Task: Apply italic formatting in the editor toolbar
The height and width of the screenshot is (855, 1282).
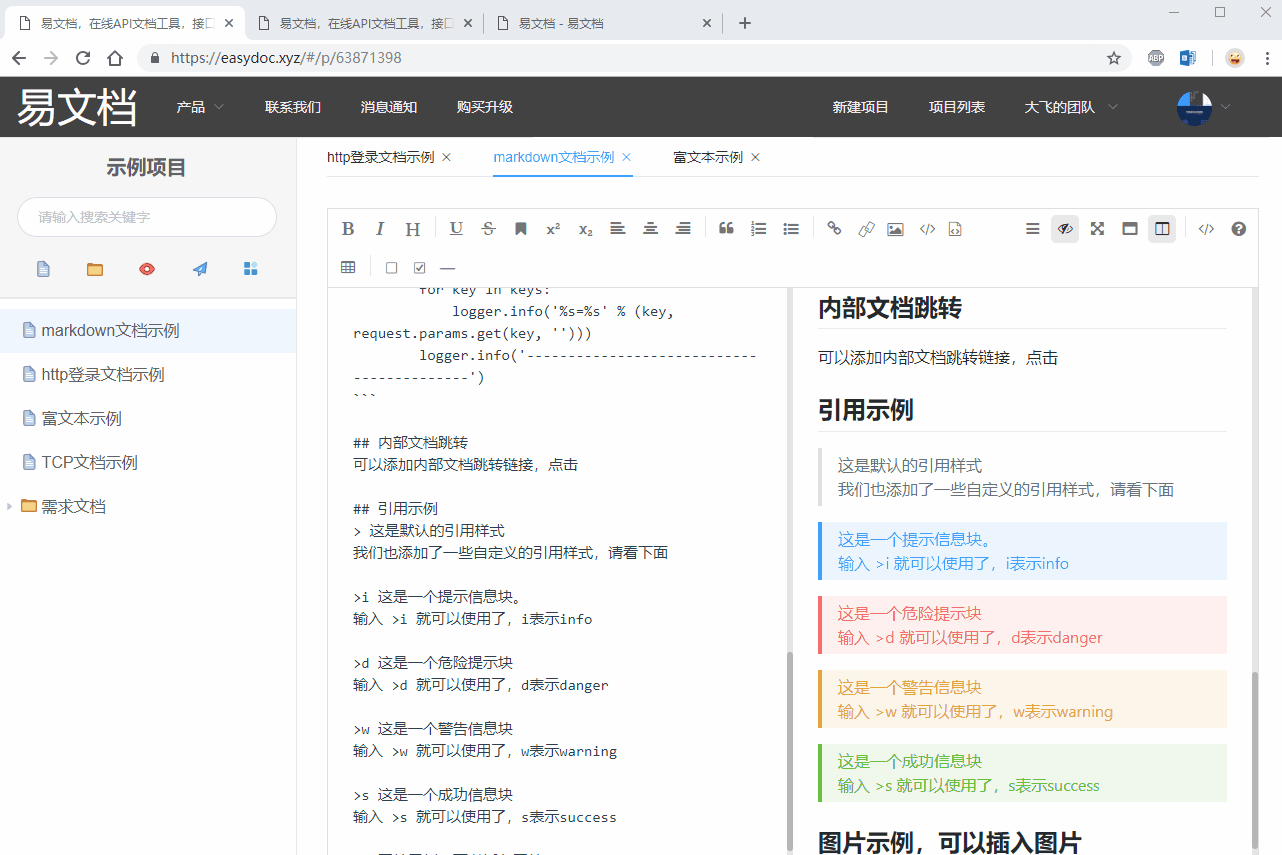Action: (x=380, y=229)
